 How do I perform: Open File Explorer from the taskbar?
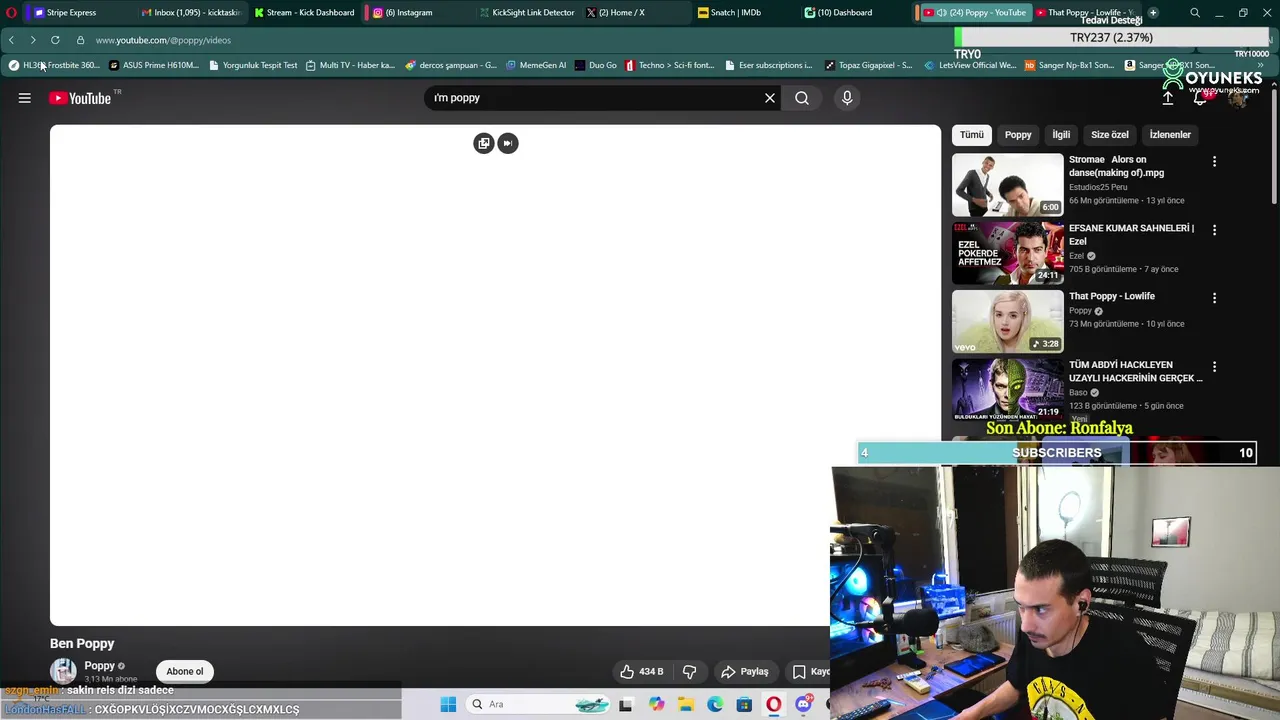tap(686, 704)
